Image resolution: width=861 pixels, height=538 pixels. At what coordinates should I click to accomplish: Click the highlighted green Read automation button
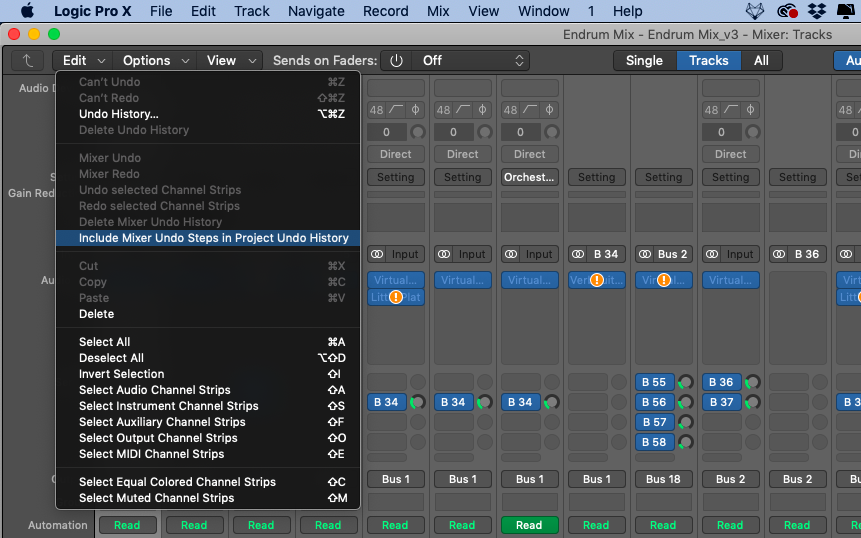[530, 525]
